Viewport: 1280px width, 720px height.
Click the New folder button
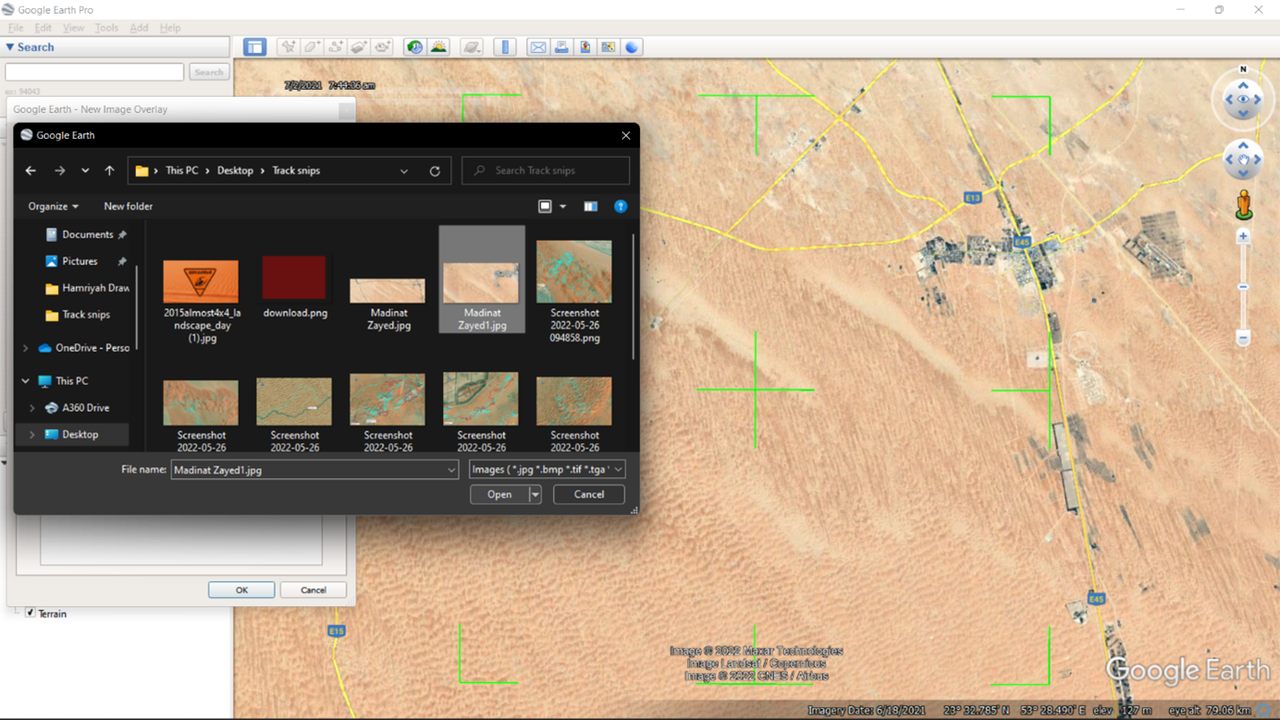(128, 206)
